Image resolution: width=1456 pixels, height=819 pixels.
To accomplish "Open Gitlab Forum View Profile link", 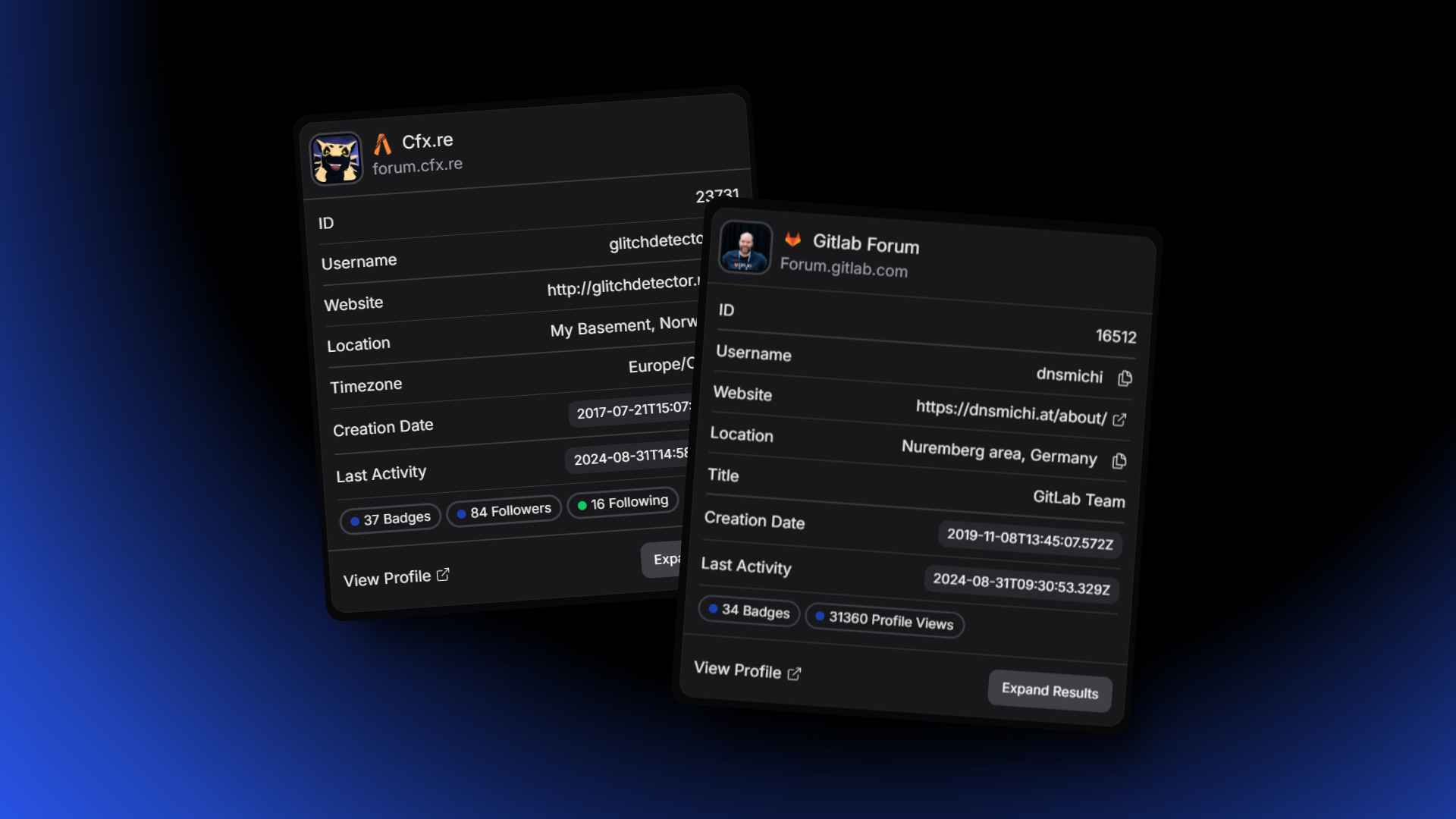I will click(x=748, y=670).
